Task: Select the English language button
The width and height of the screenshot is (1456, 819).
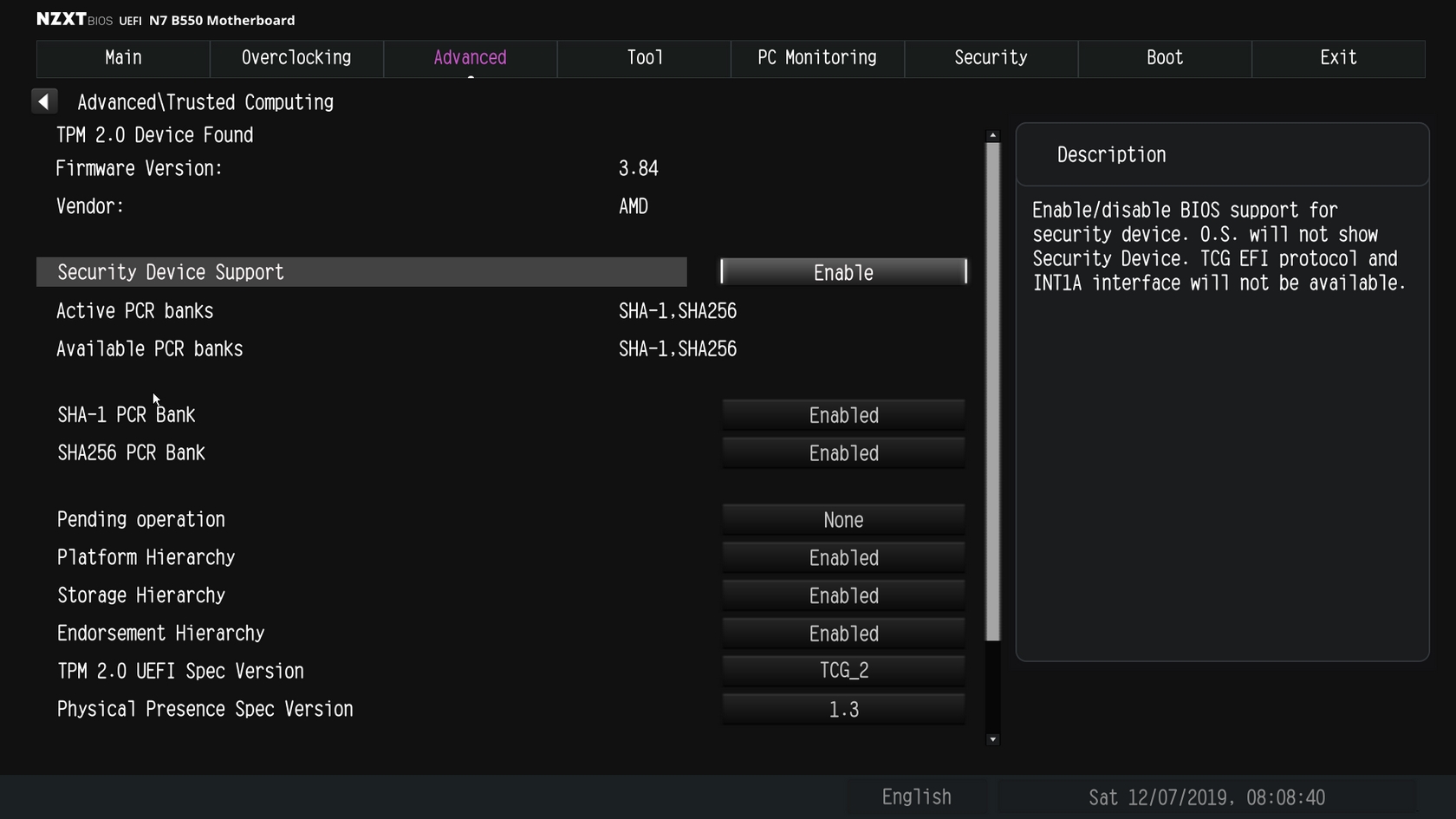Action: point(916,797)
